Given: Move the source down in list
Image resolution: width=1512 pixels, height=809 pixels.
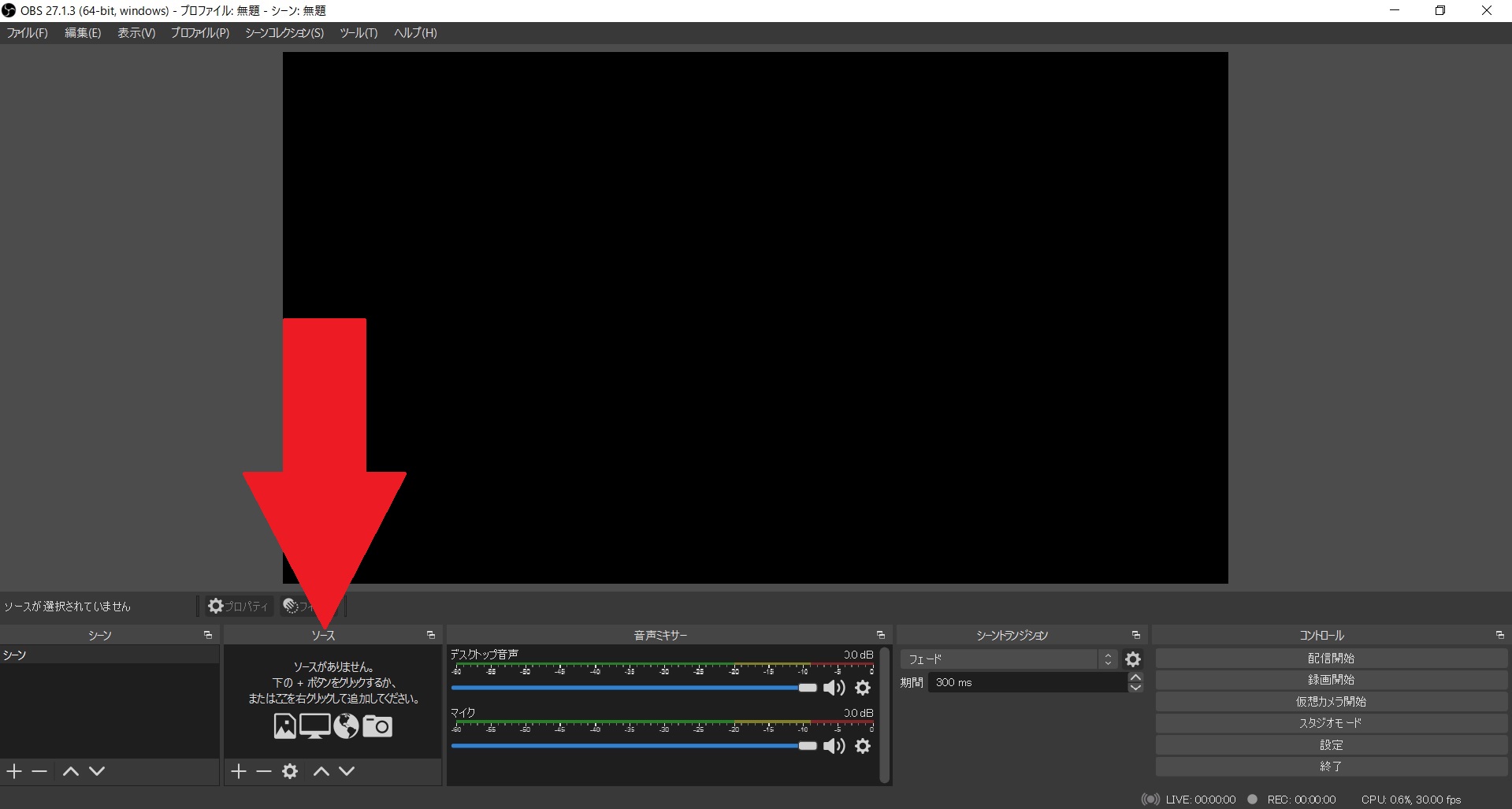Looking at the screenshot, I should (x=347, y=771).
